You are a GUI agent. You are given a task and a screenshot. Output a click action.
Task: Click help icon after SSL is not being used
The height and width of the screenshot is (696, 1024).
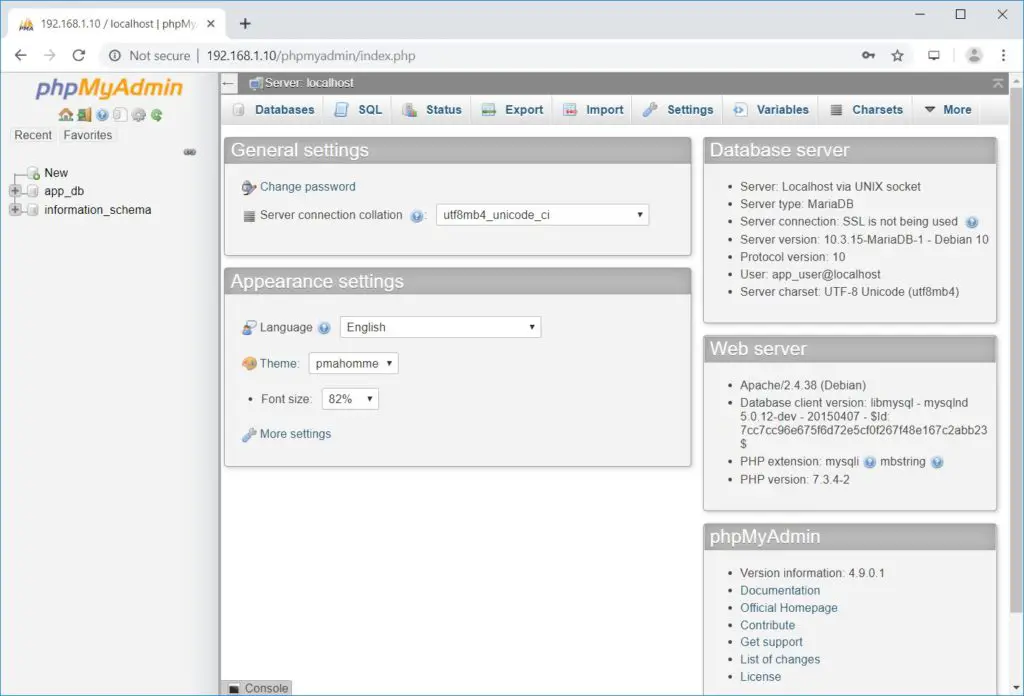pos(972,222)
